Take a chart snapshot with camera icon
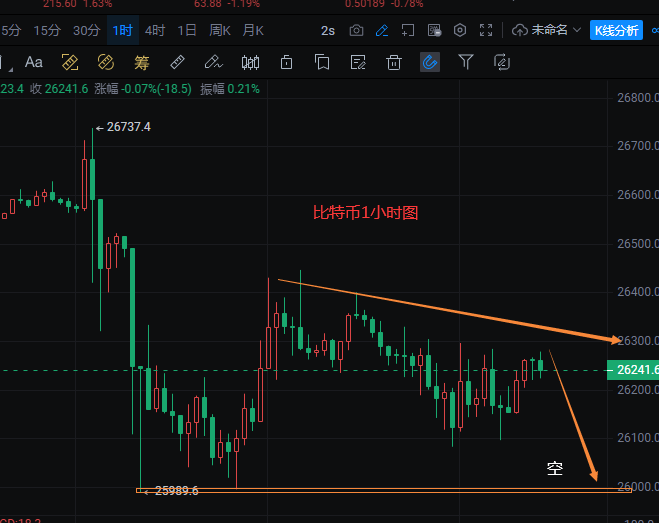 [x=356, y=30]
